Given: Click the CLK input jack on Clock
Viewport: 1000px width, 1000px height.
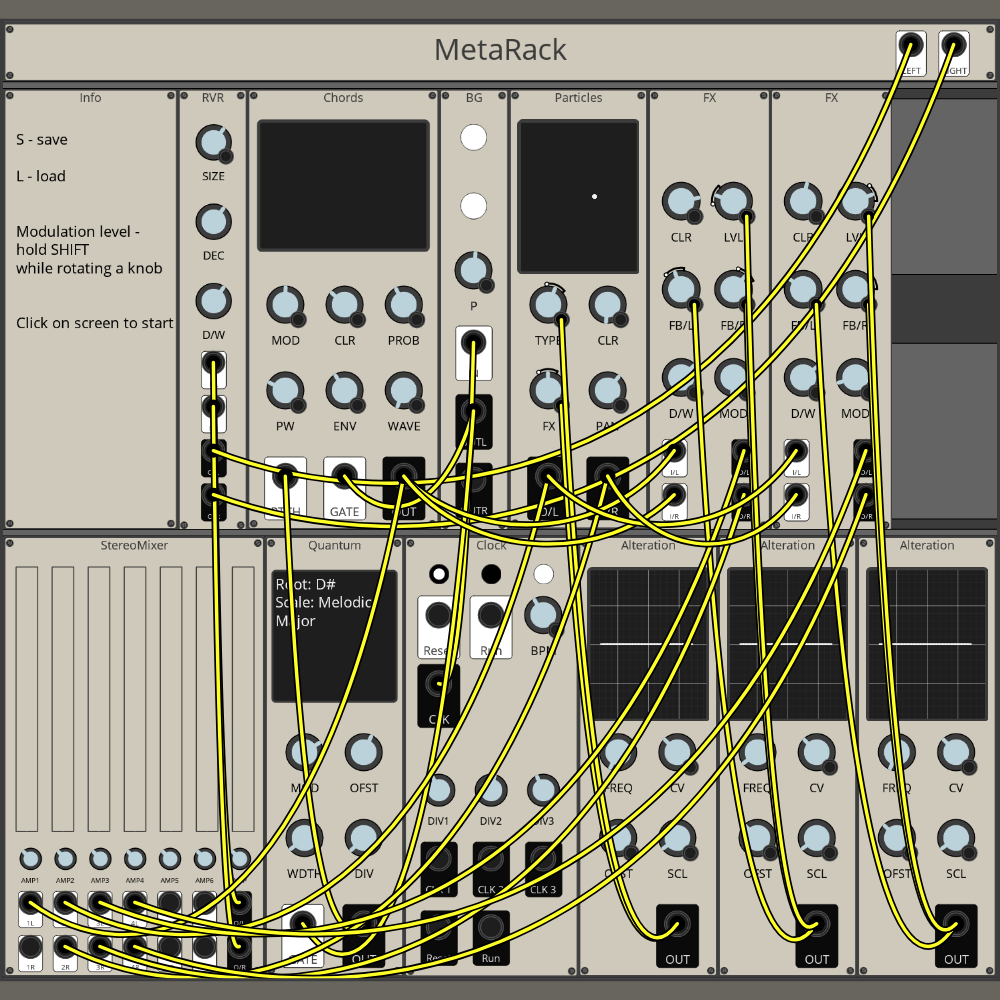Looking at the screenshot, I should pos(438,685).
